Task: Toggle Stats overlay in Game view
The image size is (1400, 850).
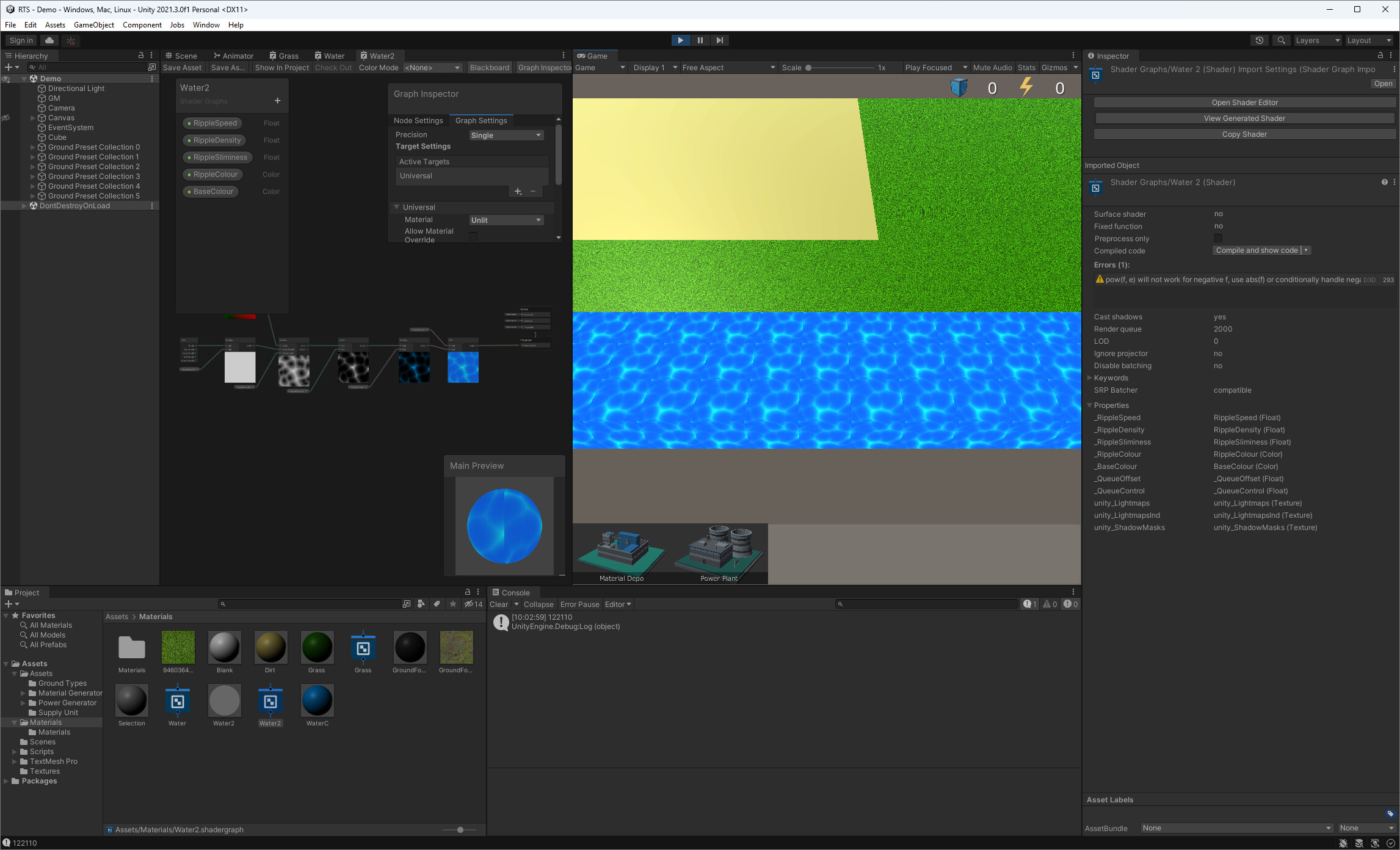Action: pos(1026,67)
